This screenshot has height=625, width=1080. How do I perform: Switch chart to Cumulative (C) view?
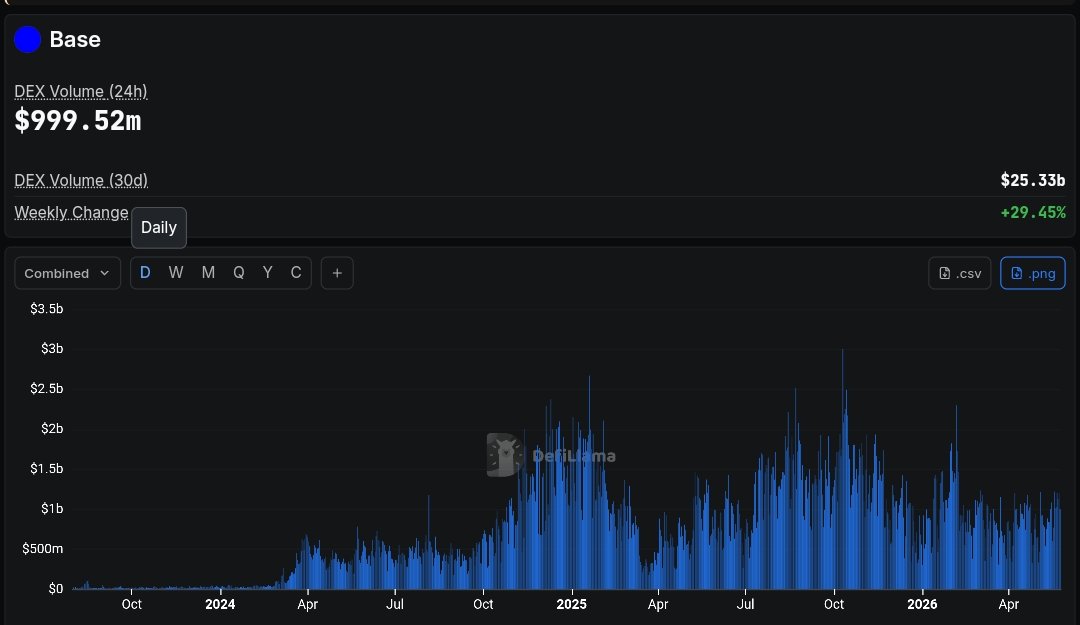[295, 273]
